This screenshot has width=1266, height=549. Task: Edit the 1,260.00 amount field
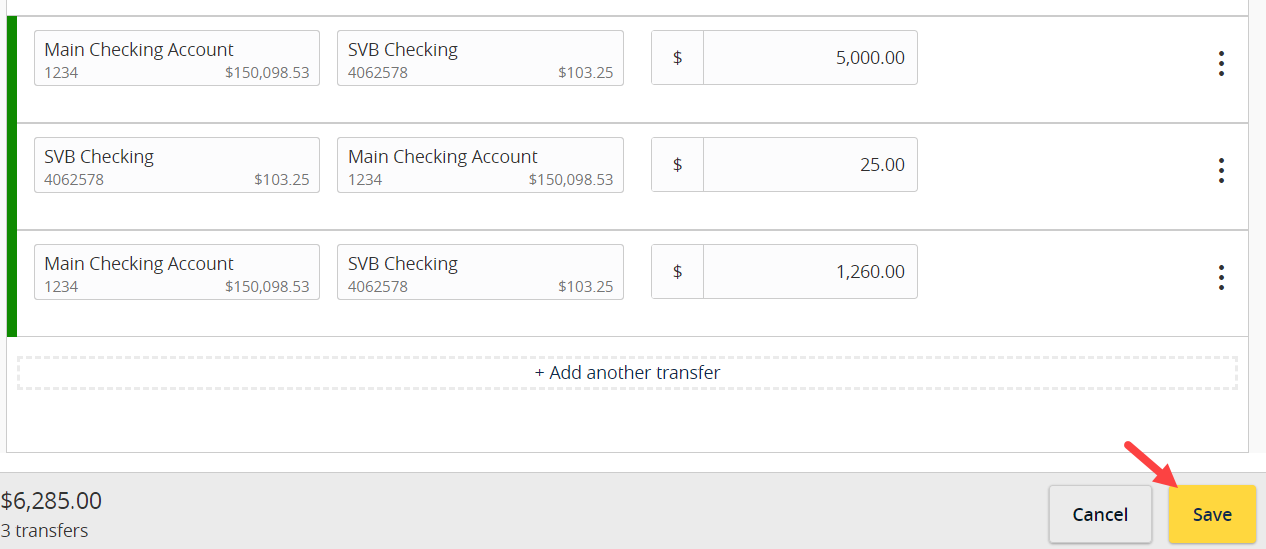[810, 272]
